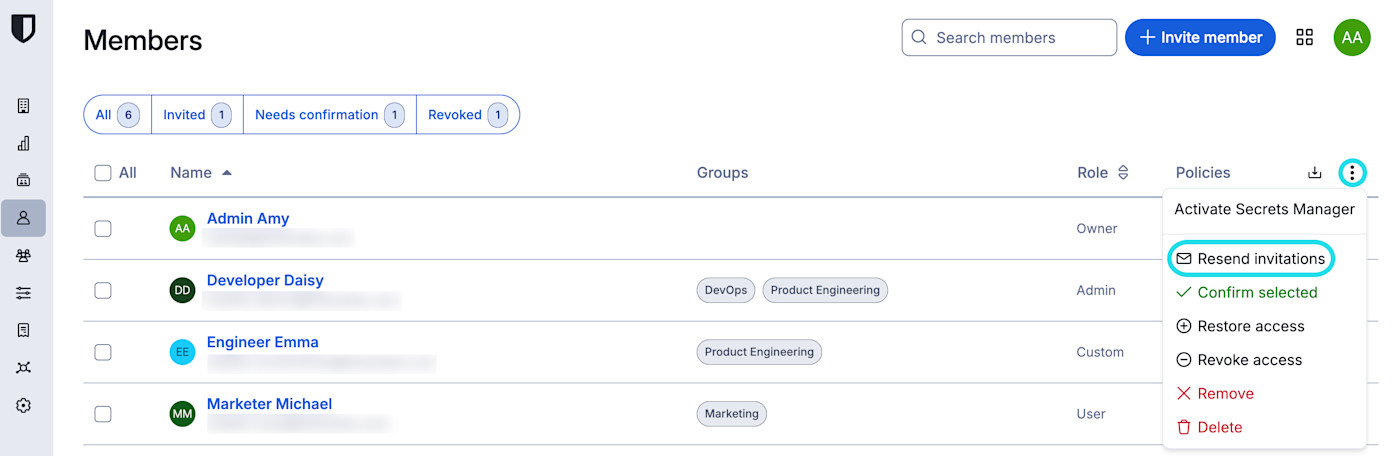This screenshot has height=456, width=1400.
Task: Click the download export icon in header row
Action: [x=1314, y=173]
